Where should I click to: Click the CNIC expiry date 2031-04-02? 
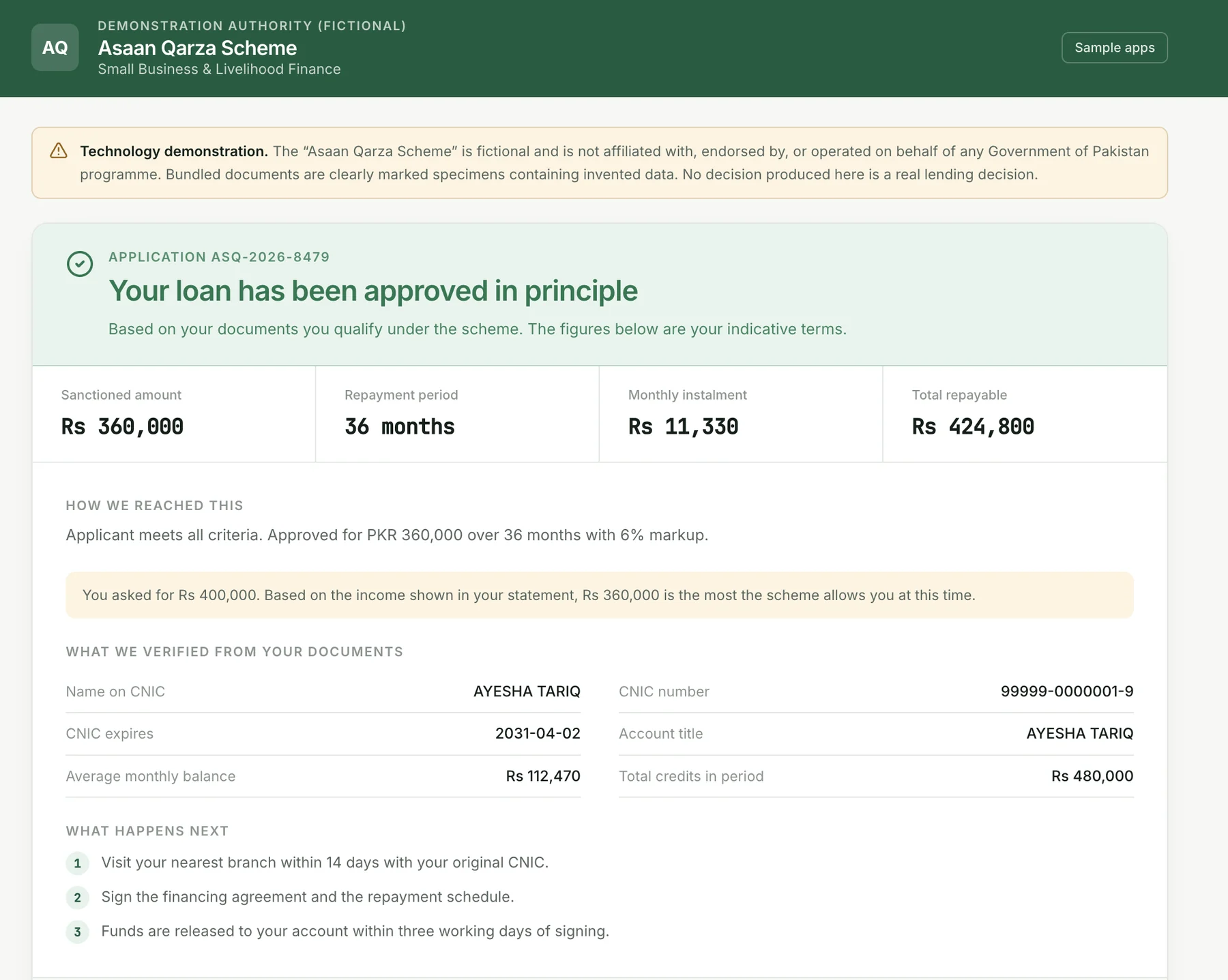538,734
